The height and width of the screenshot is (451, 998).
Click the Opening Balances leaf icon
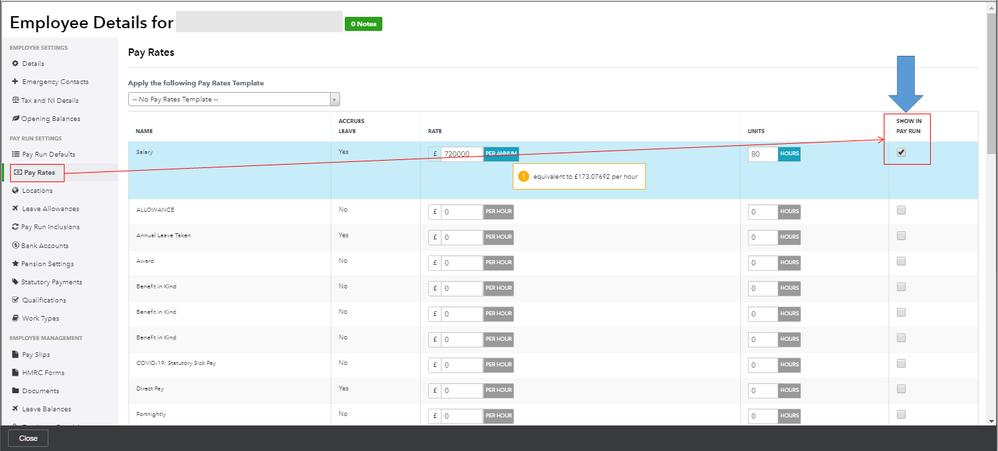16,119
